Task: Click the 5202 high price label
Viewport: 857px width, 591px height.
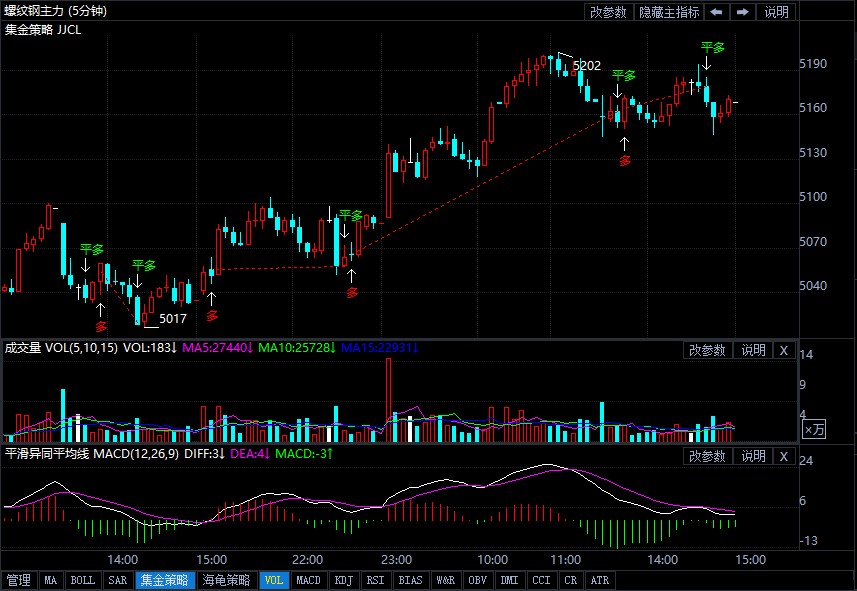Action: (586, 66)
